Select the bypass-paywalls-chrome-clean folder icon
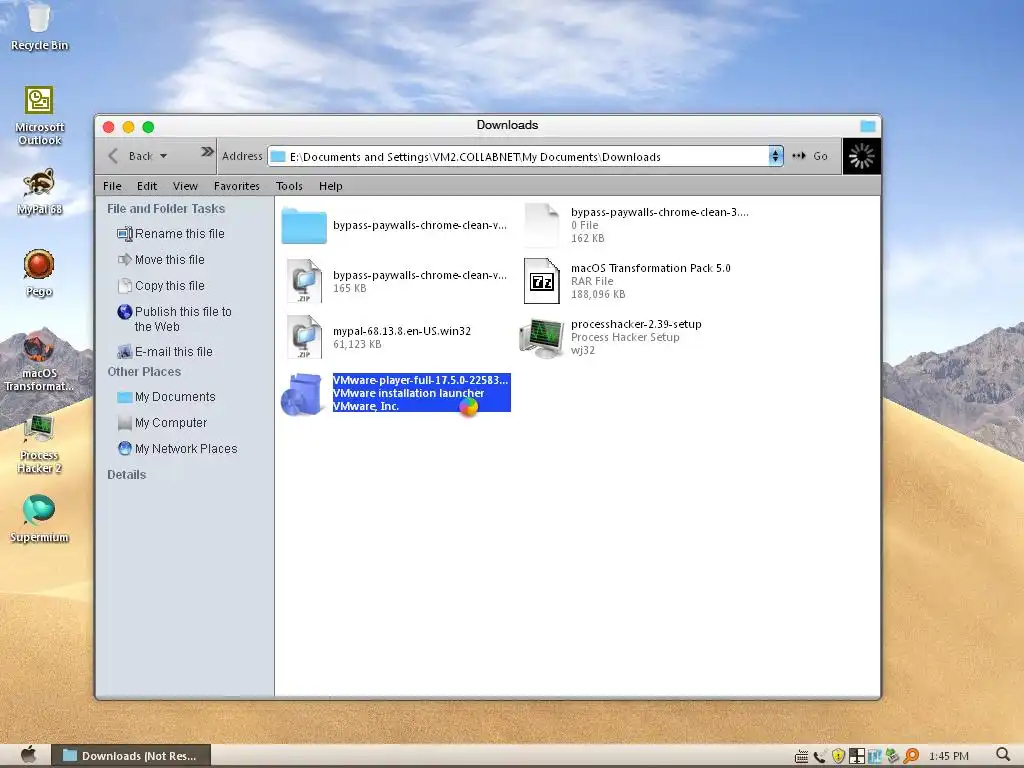Screen dimensions: 1024x768 [304, 225]
